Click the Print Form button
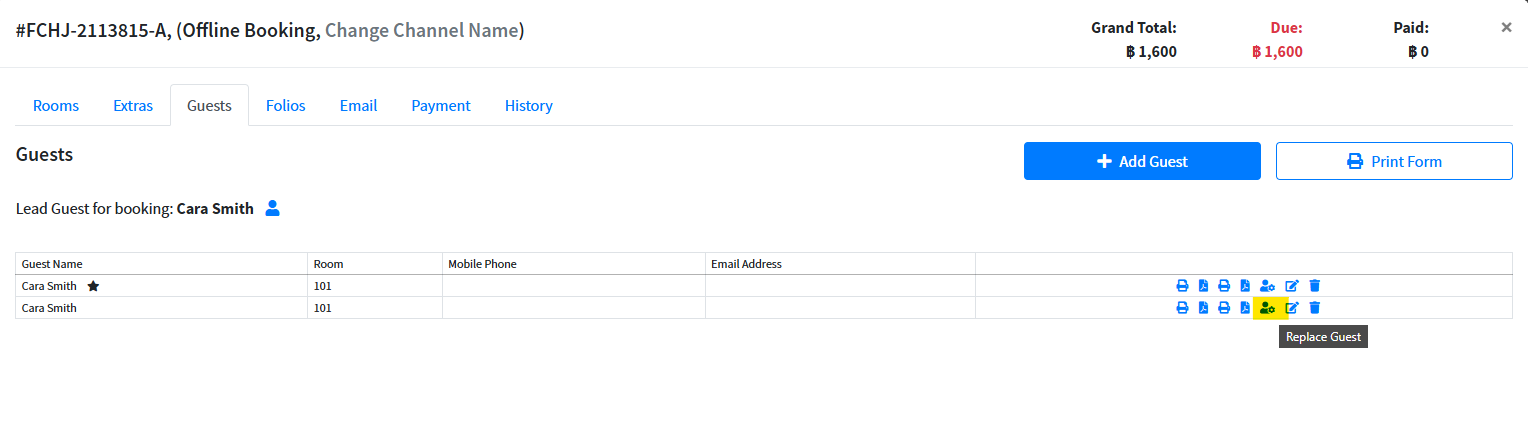Viewport: 1528px width, 437px height. point(1394,161)
